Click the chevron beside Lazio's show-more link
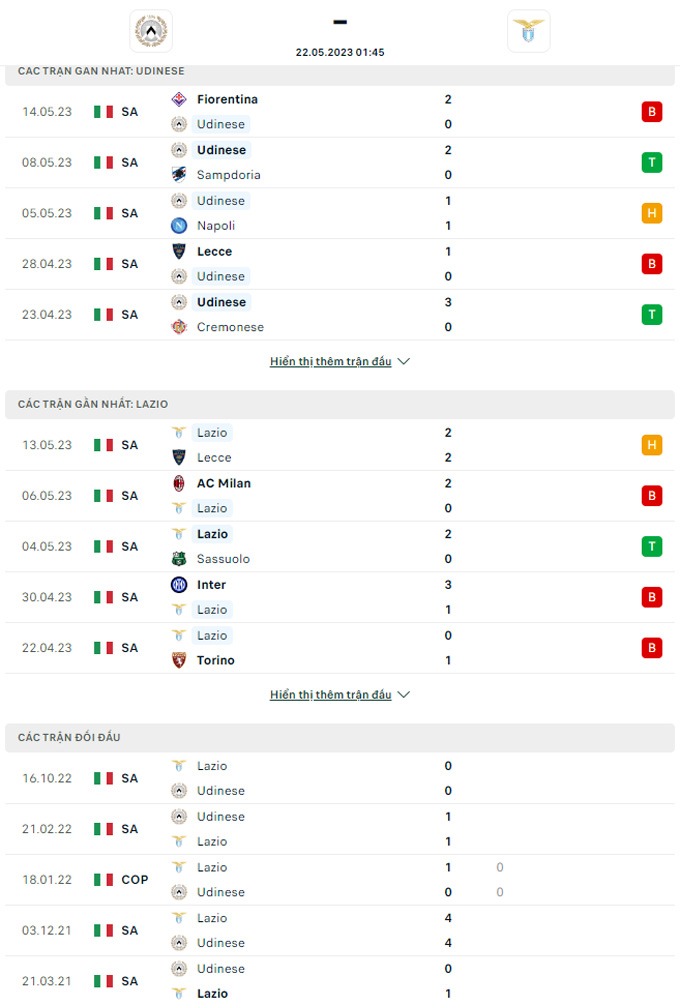 404,695
